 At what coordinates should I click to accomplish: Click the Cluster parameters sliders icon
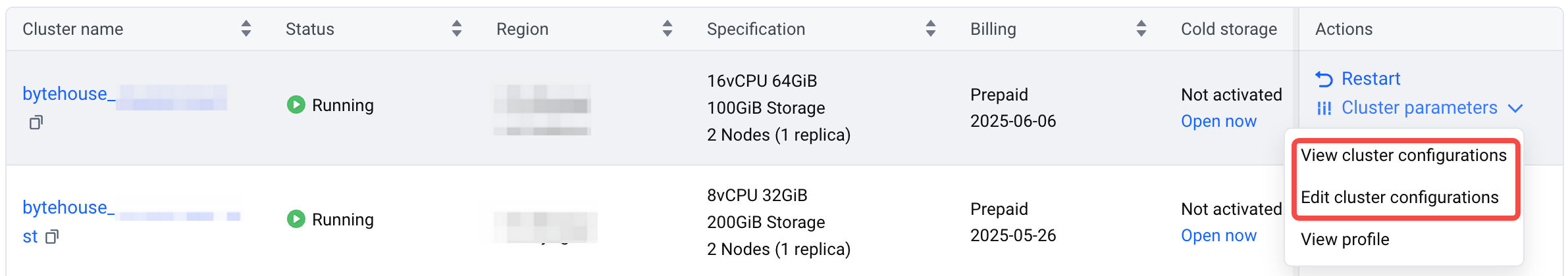coord(1324,108)
